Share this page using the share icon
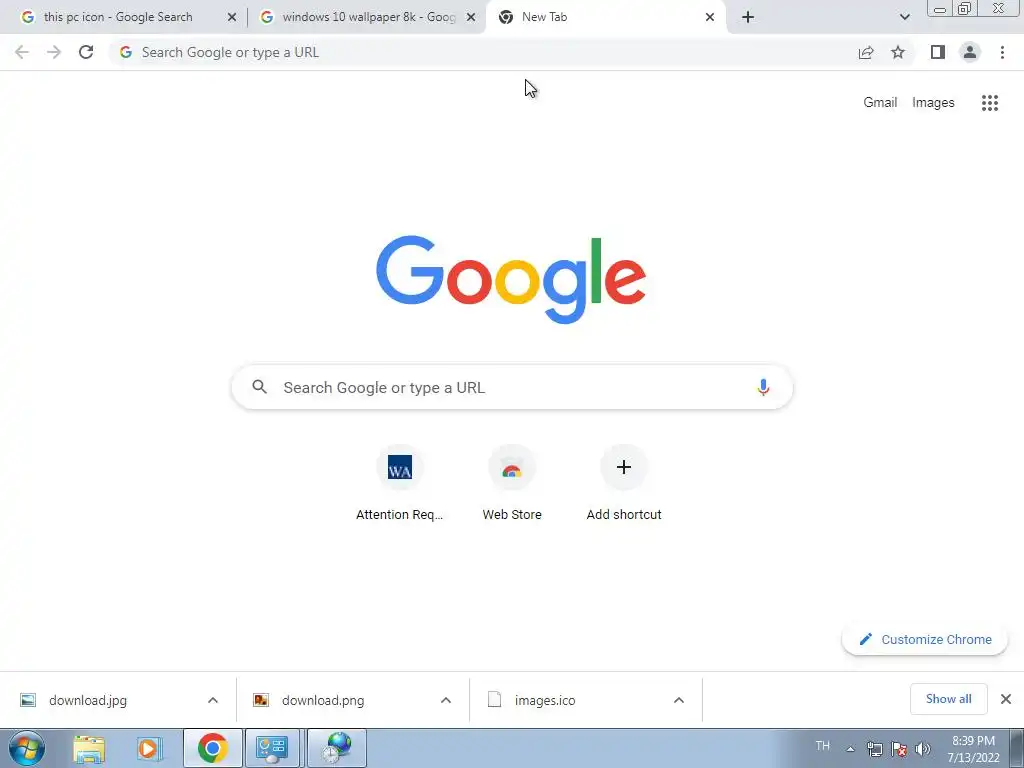 (x=866, y=52)
